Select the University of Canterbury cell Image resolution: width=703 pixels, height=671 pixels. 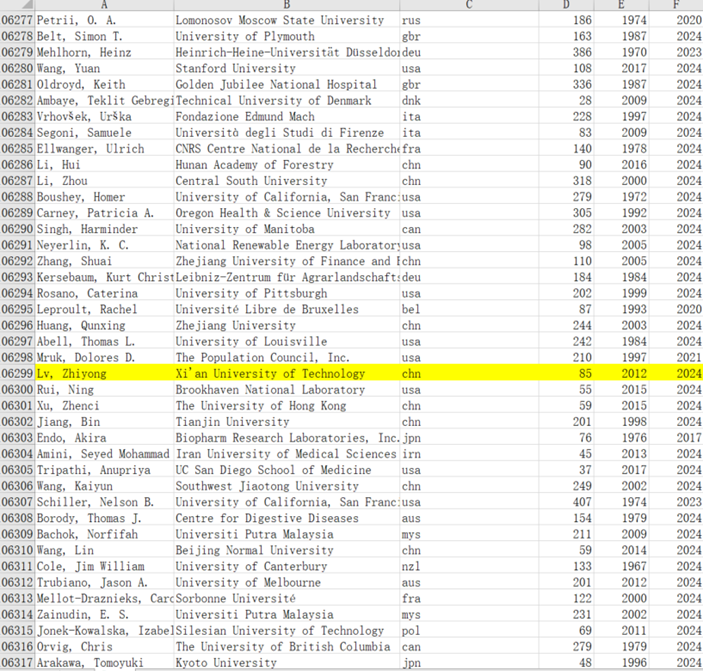[286, 566]
